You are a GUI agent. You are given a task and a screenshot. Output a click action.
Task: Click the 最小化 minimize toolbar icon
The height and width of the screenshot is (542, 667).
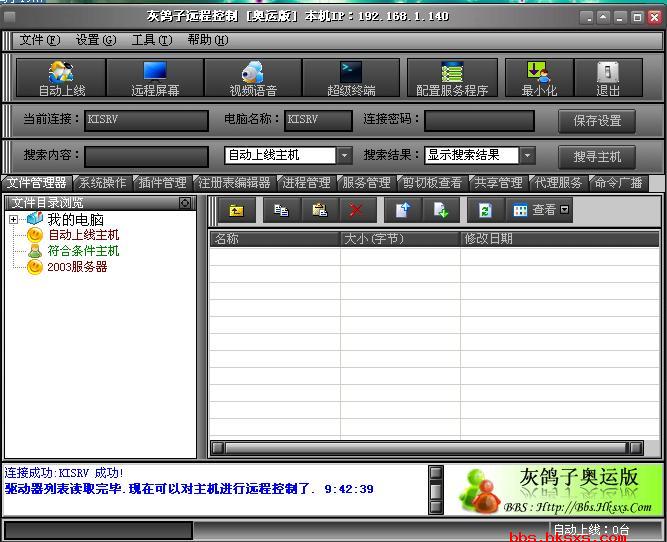pos(539,78)
